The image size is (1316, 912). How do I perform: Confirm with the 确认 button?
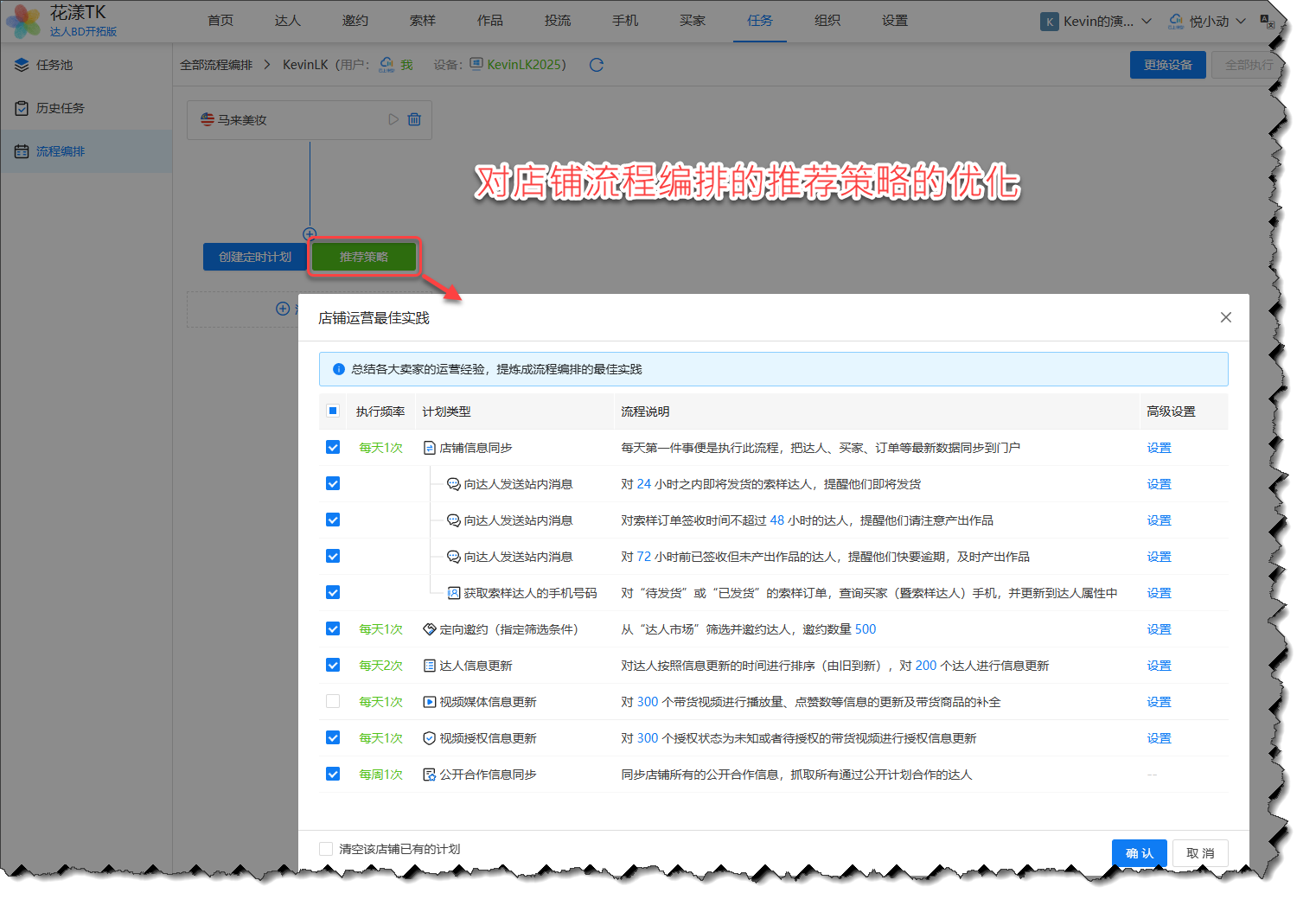pyautogui.click(x=1139, y=853)
